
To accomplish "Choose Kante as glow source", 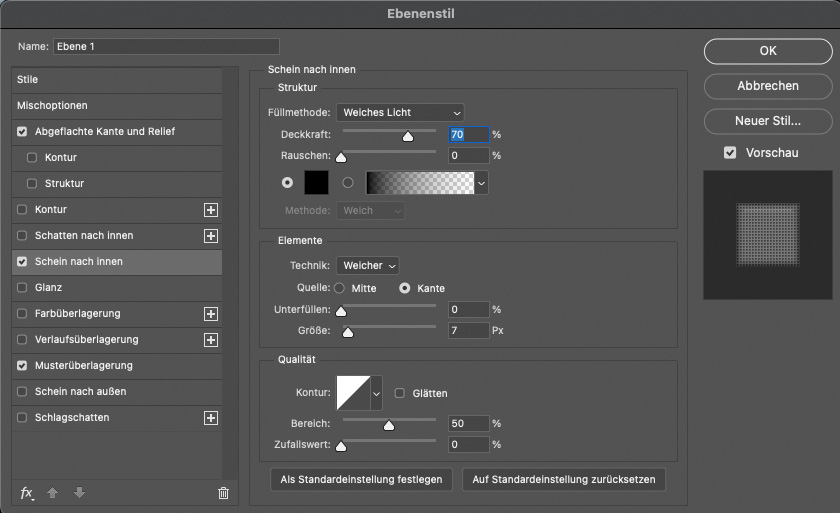I will point(404,288).
